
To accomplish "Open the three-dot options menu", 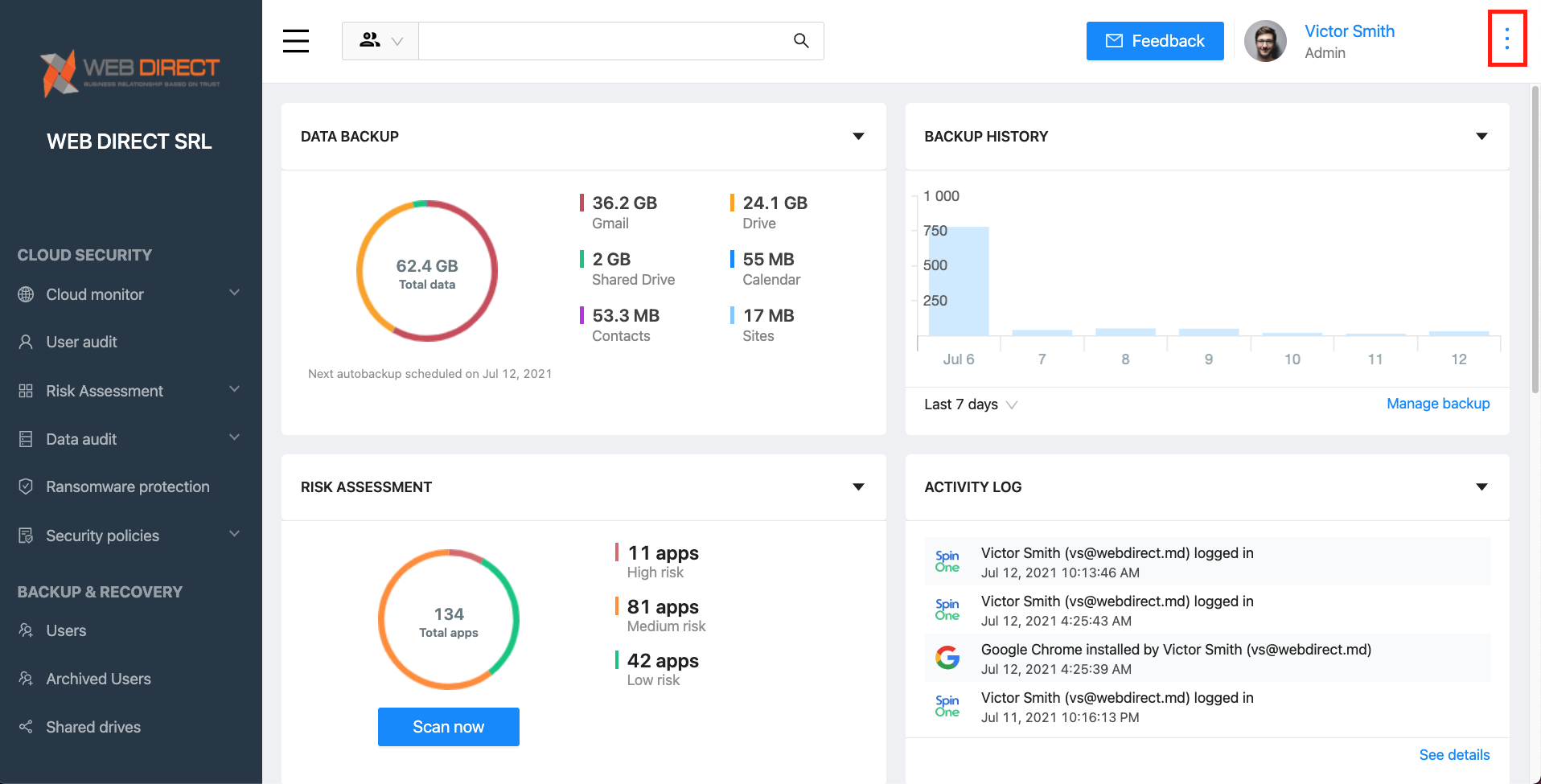I will [1506, 39].
